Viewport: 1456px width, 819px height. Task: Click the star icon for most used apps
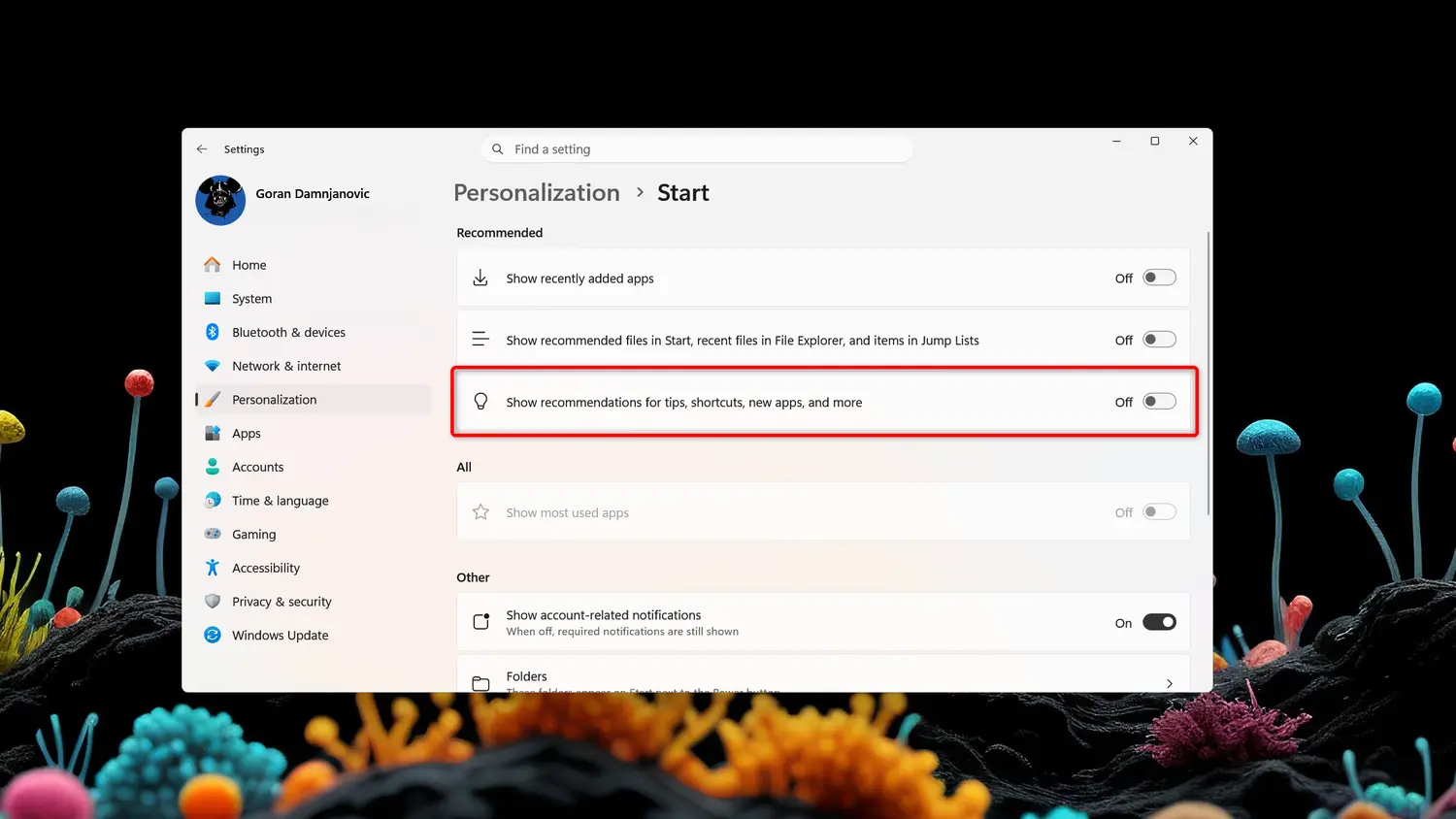point(480,512)
